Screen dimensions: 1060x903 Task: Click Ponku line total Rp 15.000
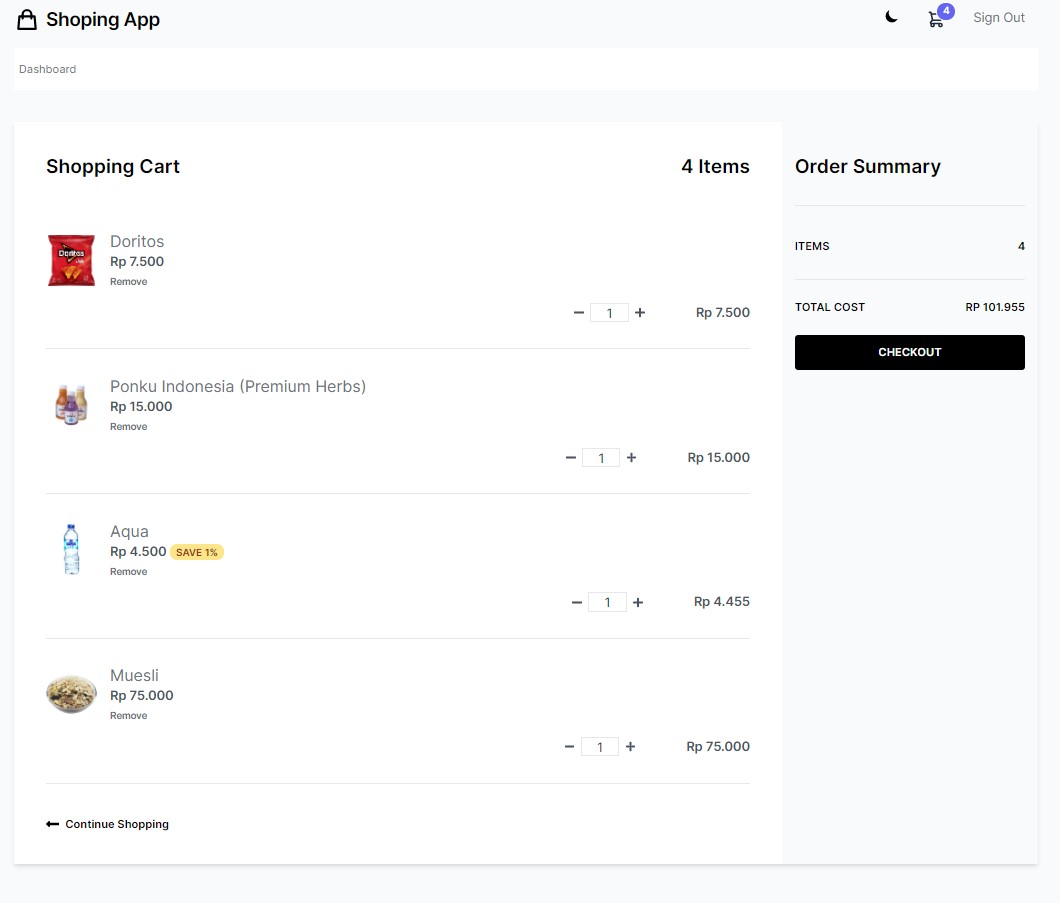point(719,457)
